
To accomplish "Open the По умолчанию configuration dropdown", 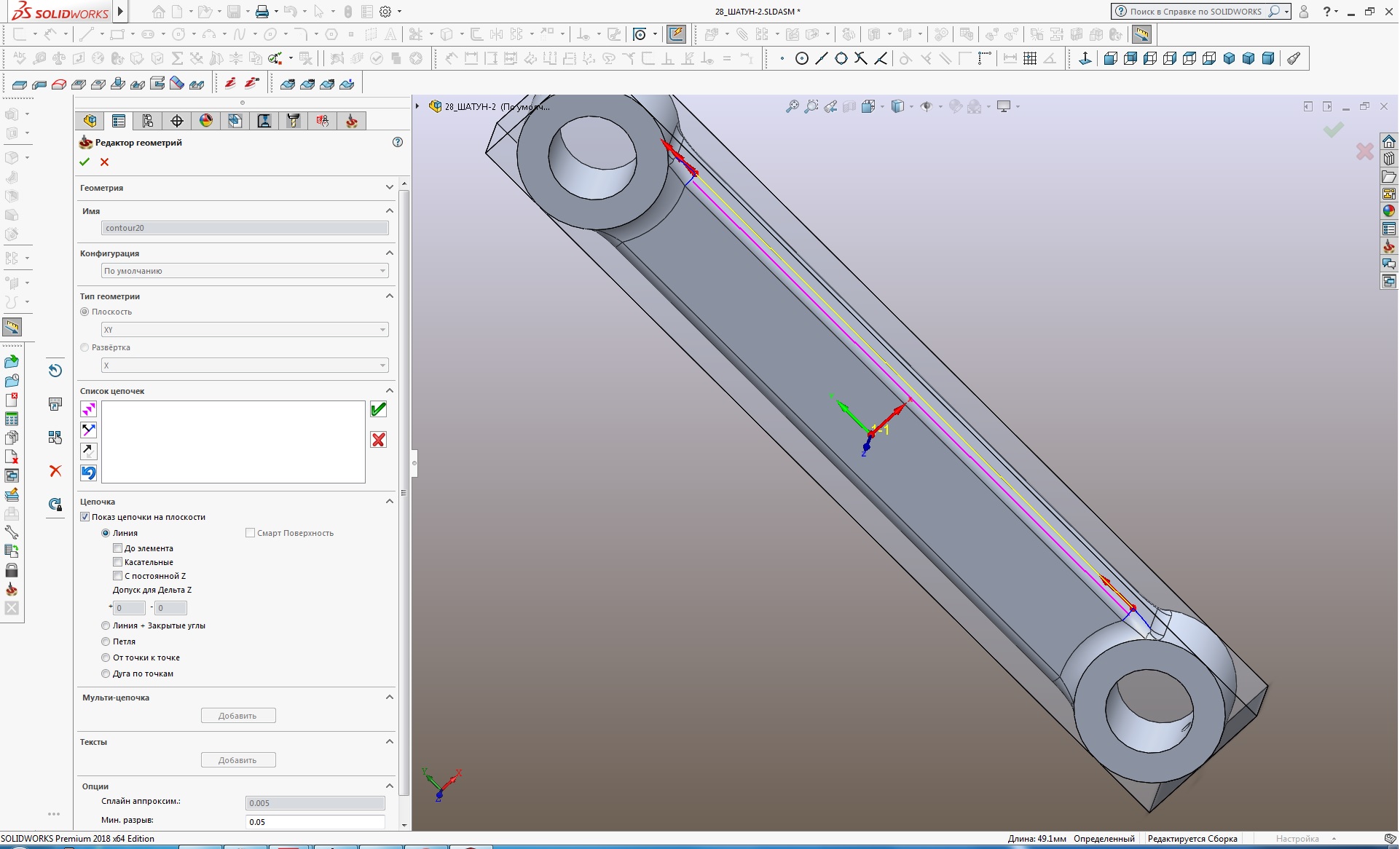I will click(x=244, y=271).
